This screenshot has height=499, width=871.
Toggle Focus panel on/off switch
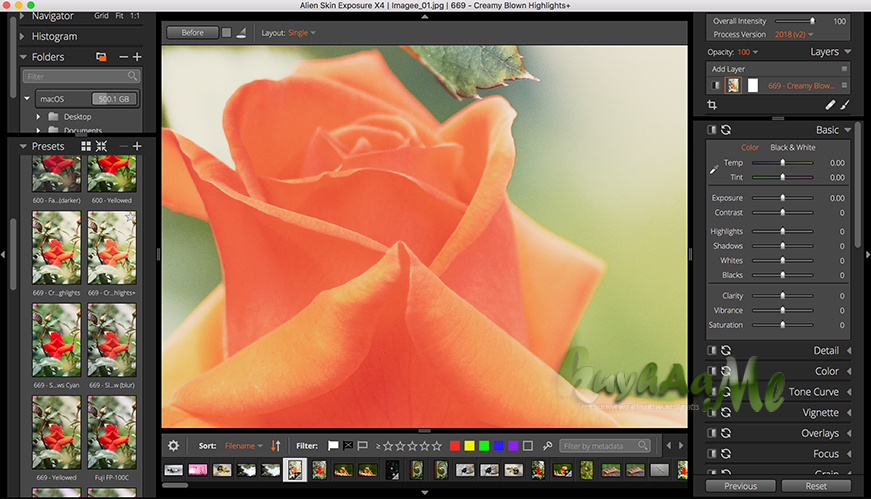712,453
